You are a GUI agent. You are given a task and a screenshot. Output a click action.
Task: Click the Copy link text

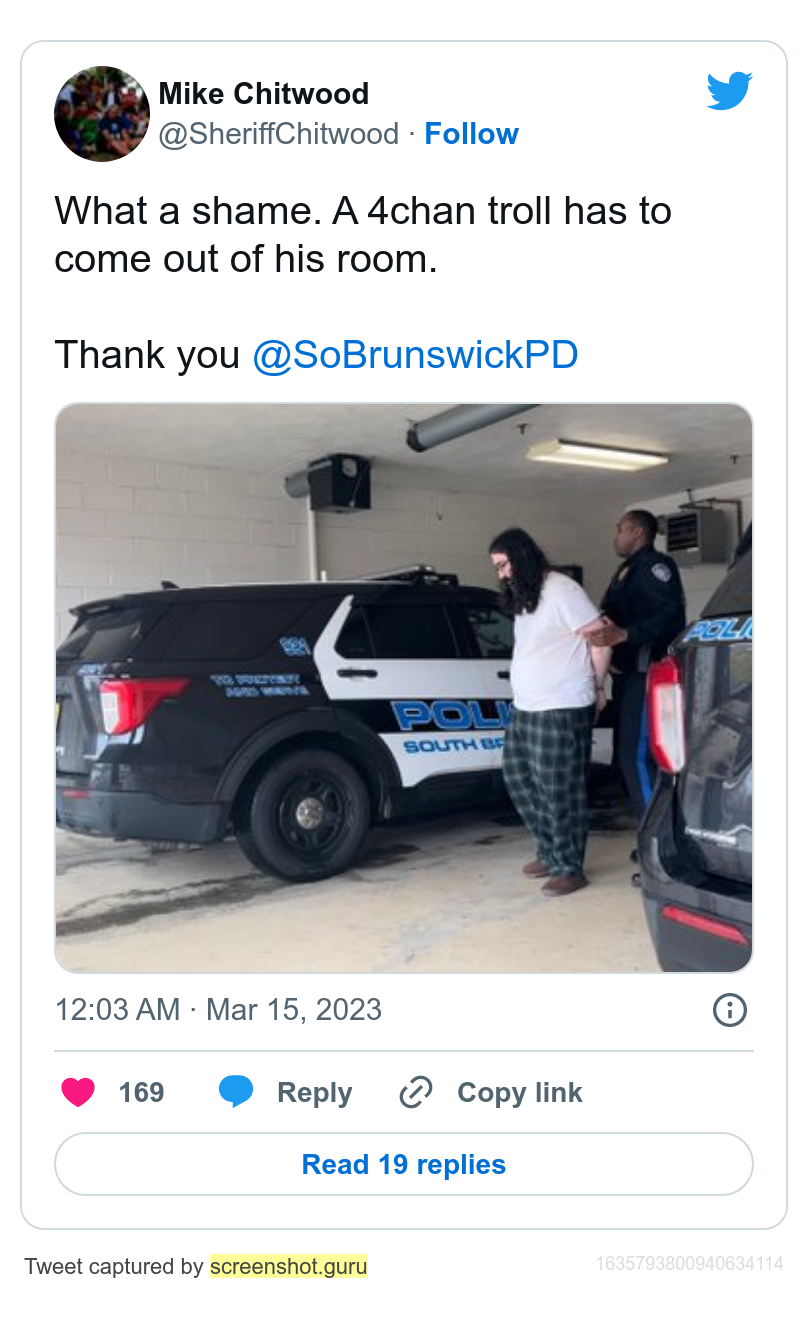coord(519,1093)
